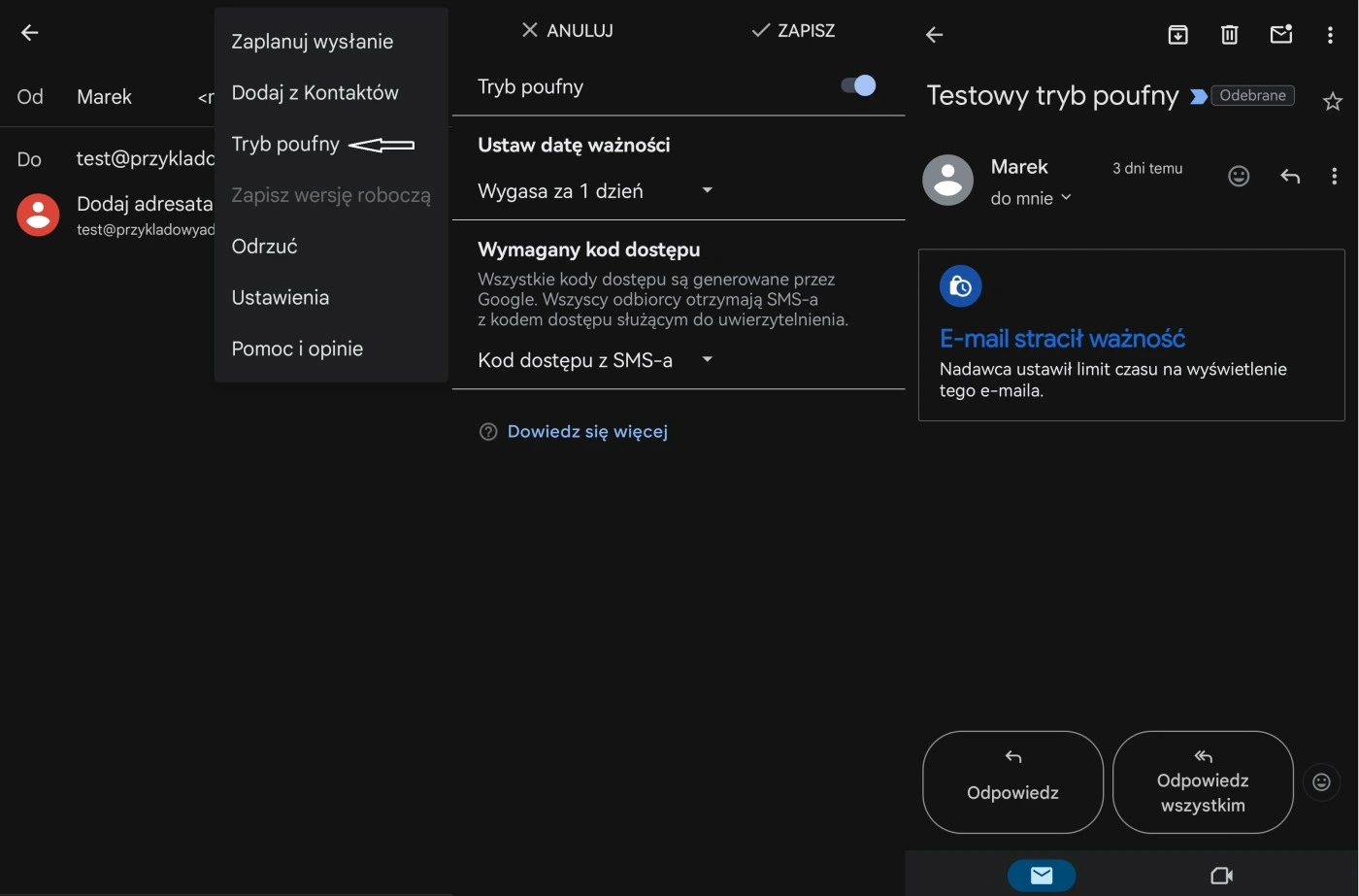Archive the email using the archive icon
Image resolution: width=1359 pixels, height=896 pixels.
[1177, 34]
